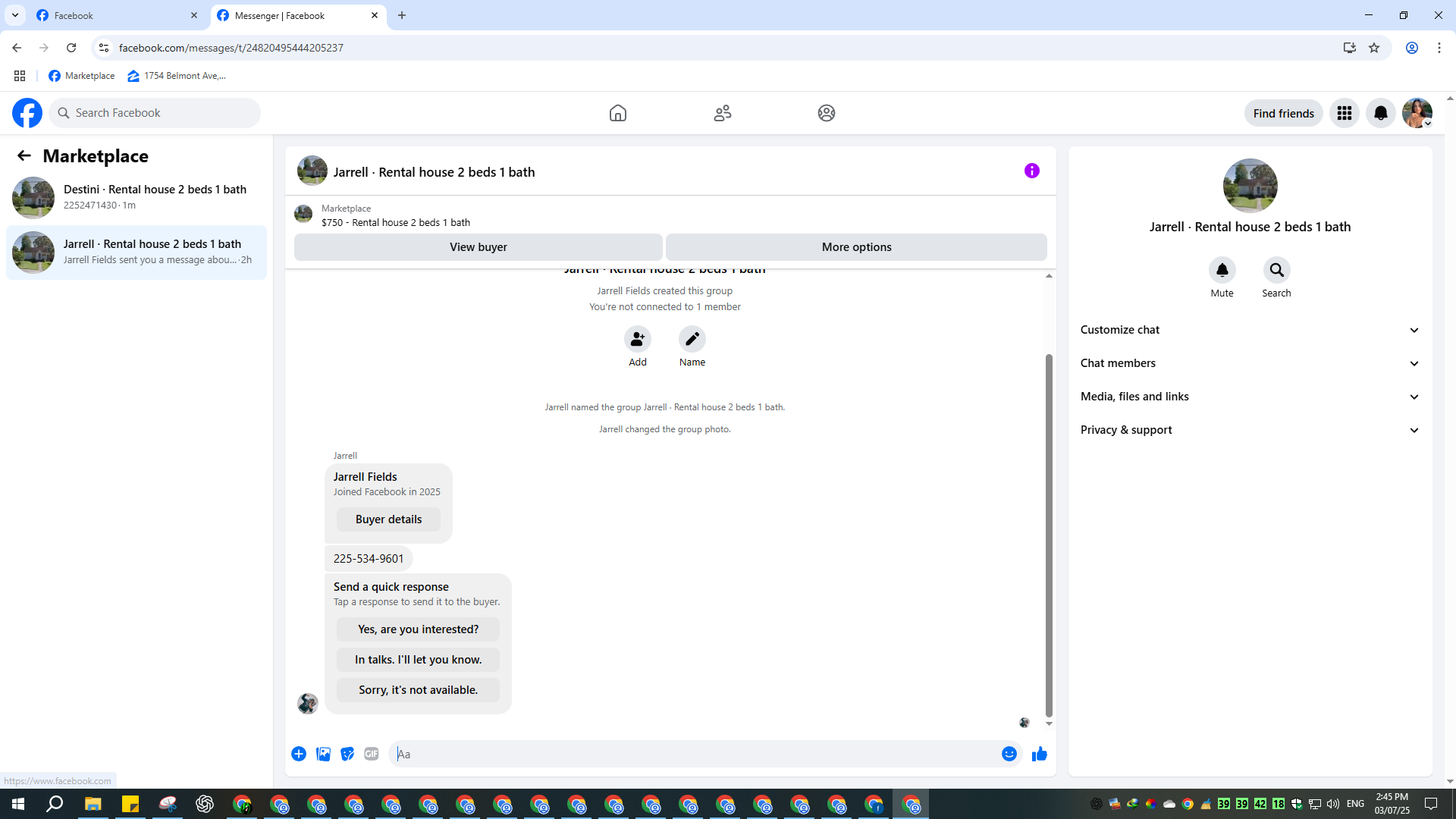The width and height of the screenshot is (1456, 819).
Task: Open the Facebook menu grid icon
Action: point(1344,113)
